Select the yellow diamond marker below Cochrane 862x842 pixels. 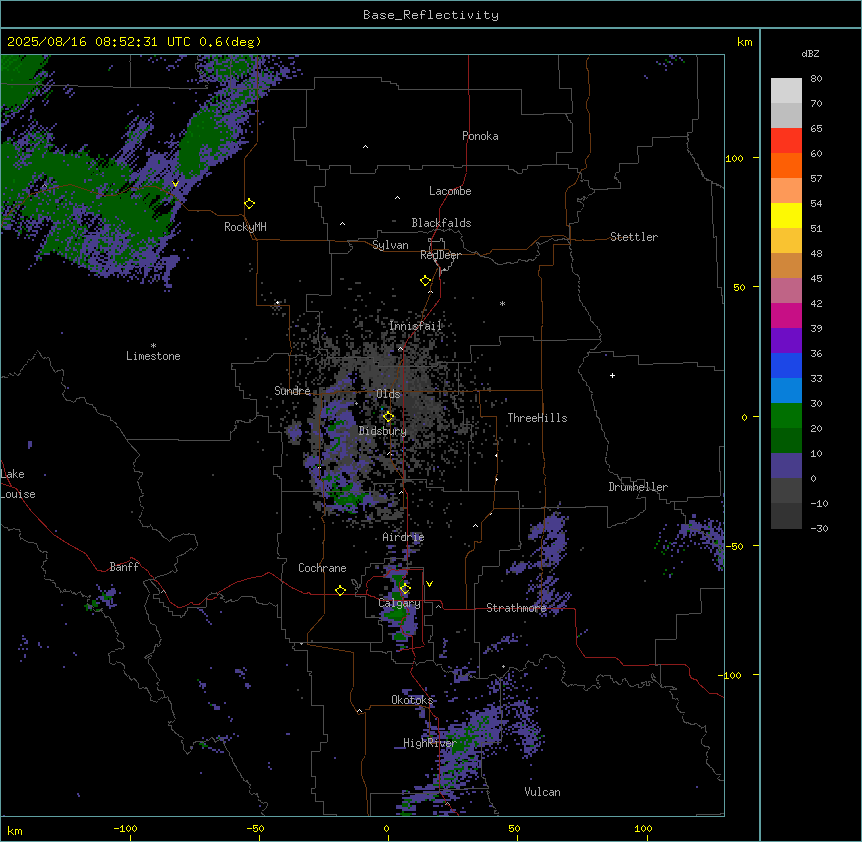pyautogui.click(x=340, y=590)
